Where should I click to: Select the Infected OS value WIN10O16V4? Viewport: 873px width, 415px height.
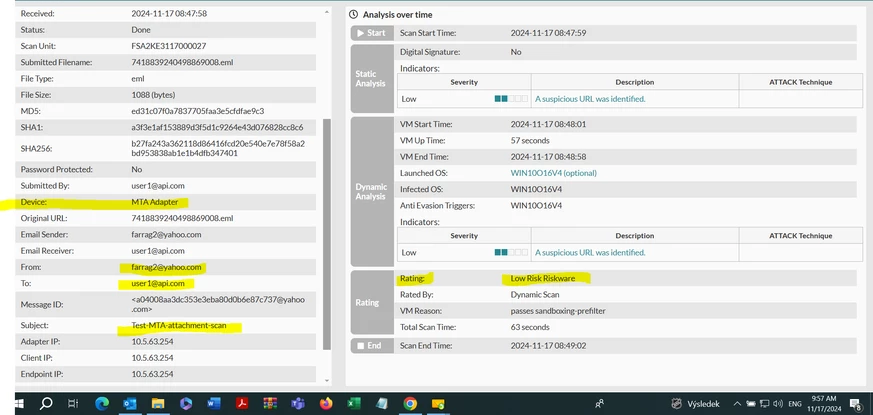(x=536, y=189)
